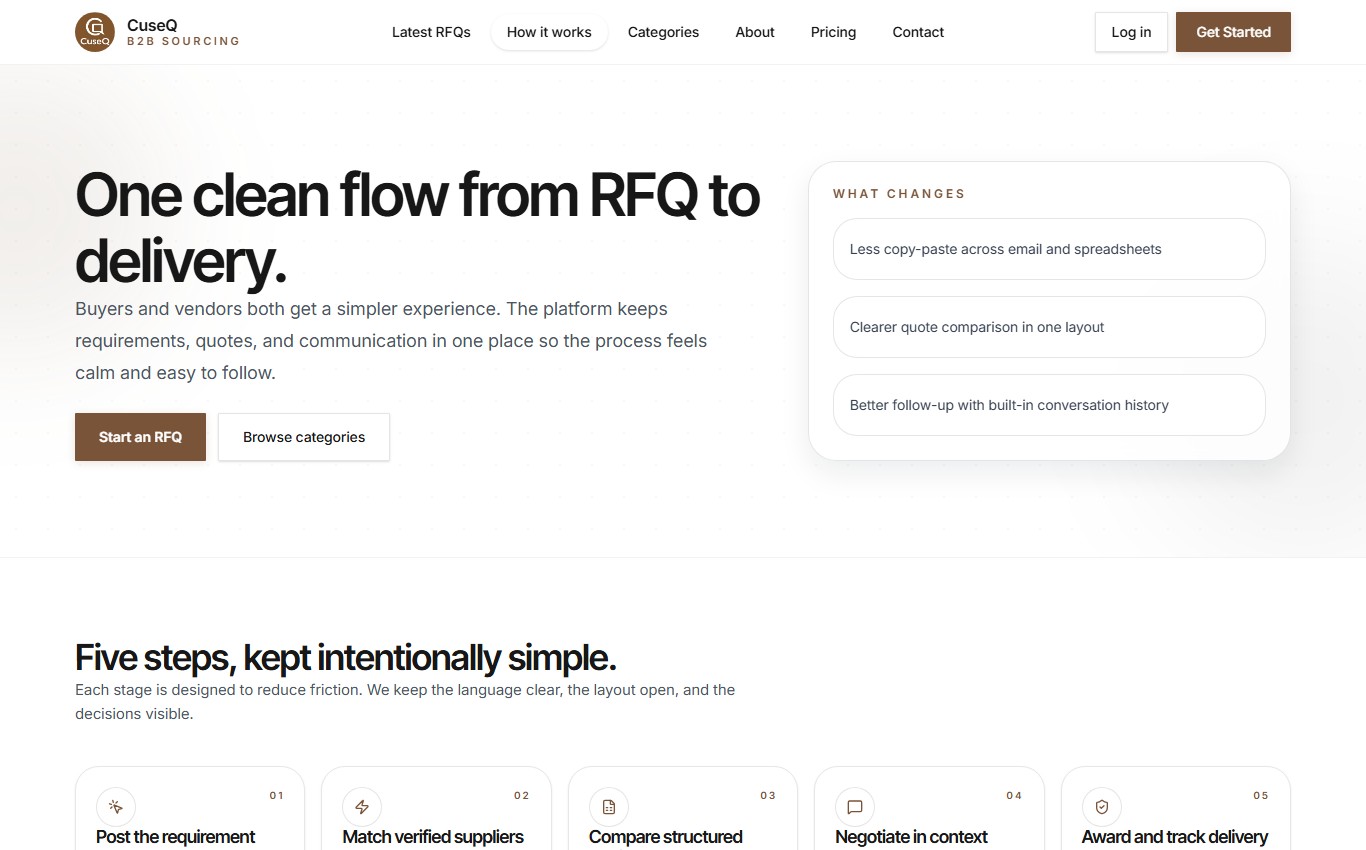The height and width of the screenshot is (850, 1366).
Task: Click the CuseQ brand name text
Action: [x=152, y=25]
